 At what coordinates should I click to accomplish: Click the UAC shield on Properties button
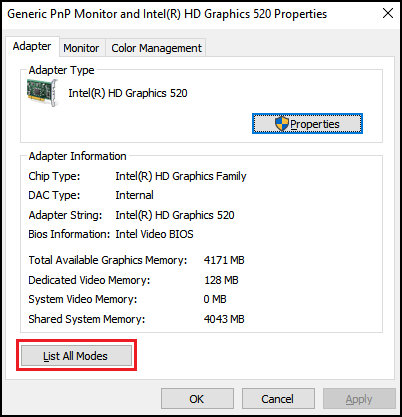(282, 124)
